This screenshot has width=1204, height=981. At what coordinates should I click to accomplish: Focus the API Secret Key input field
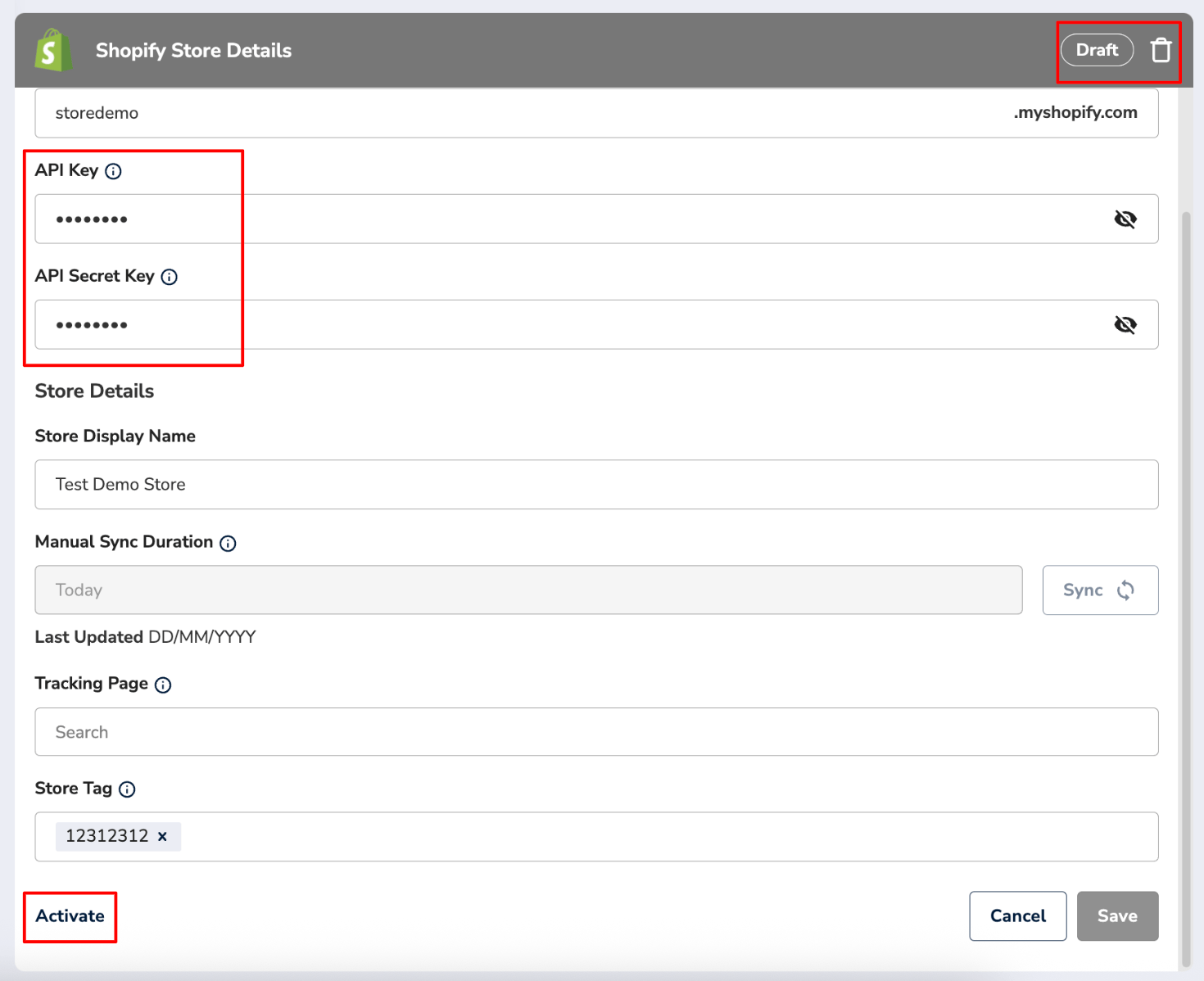pos(596,324)
